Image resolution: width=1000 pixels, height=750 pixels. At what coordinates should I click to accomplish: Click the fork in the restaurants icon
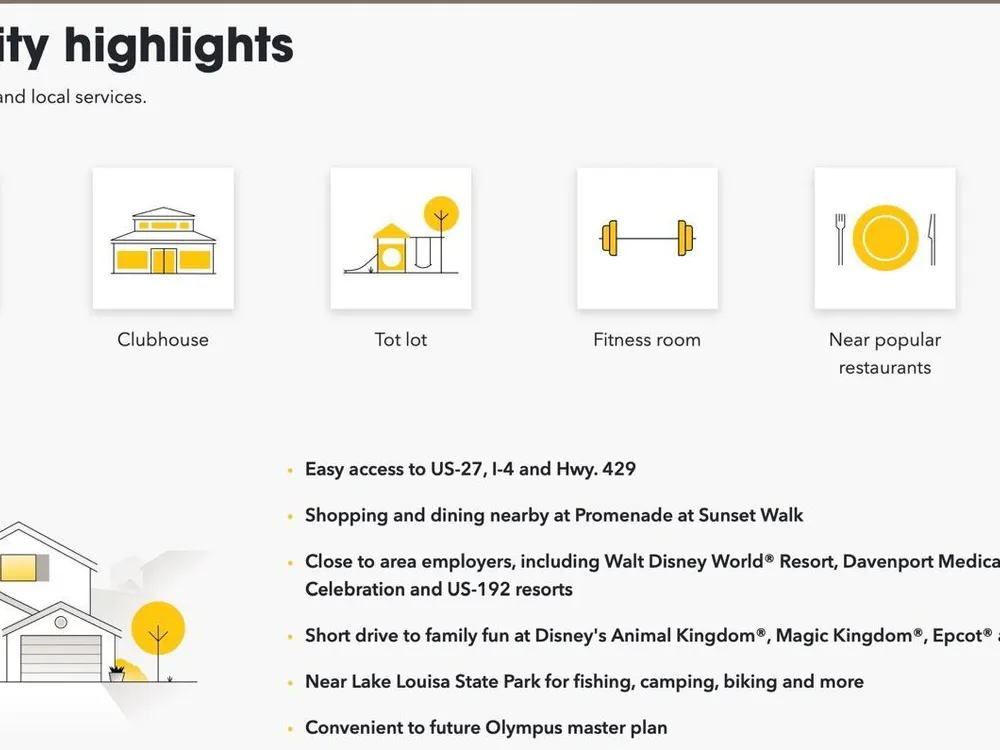pos(840,239)
